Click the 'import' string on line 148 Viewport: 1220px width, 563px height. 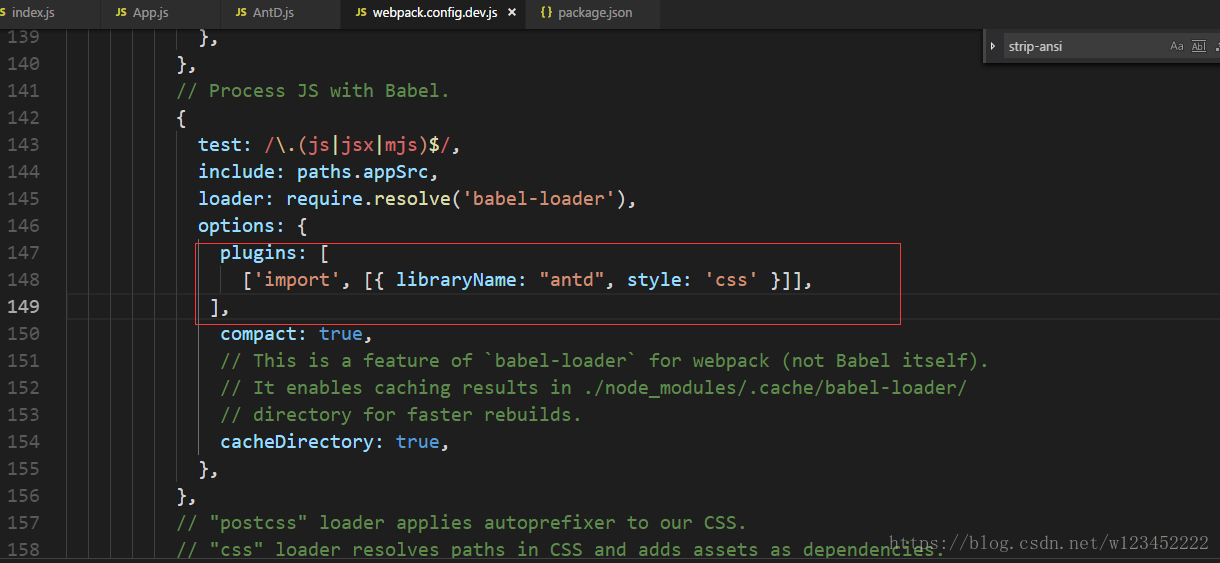pos(297,280)
